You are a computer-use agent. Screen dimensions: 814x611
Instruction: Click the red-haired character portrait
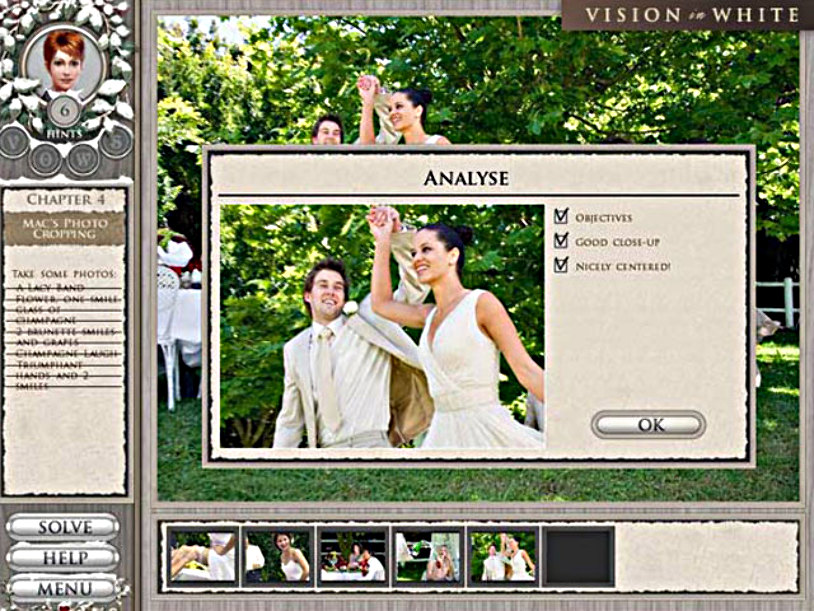64,61
